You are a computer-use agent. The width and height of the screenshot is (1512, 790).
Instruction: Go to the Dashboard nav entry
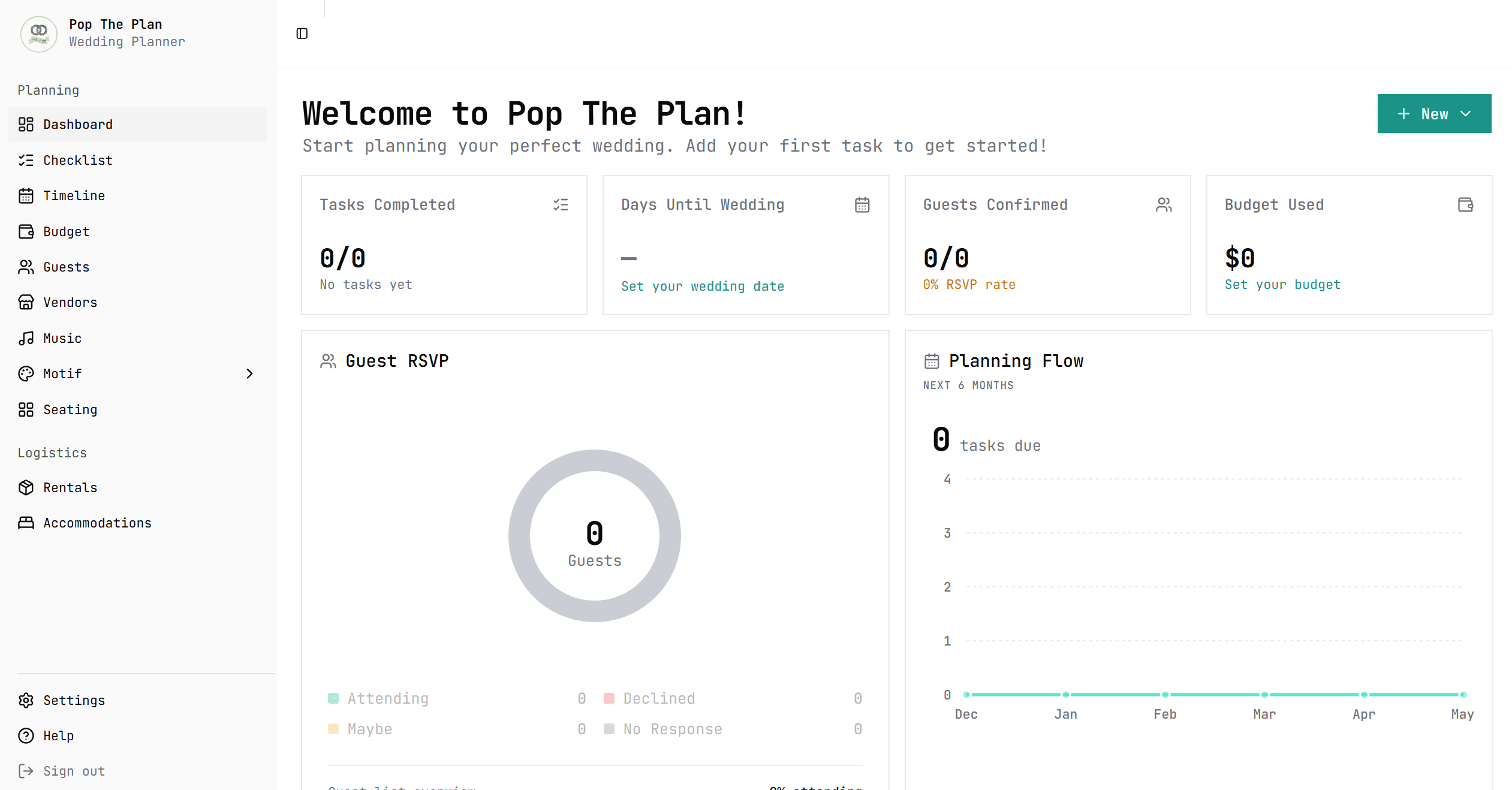tap(78, 124)
